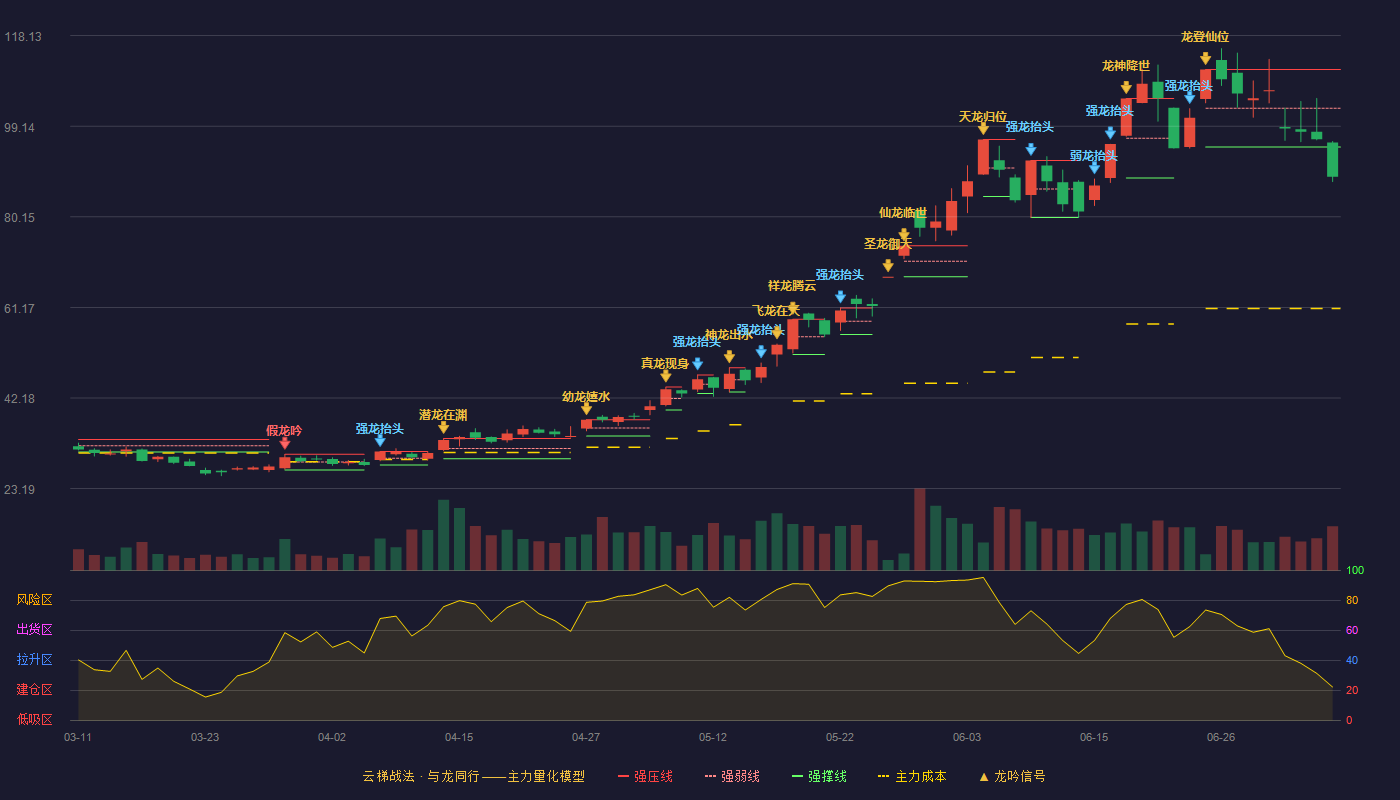Screen dimensions: 1400x800
Task: Click the yellow arrow under 天龙归位
Action: point(983,128)
